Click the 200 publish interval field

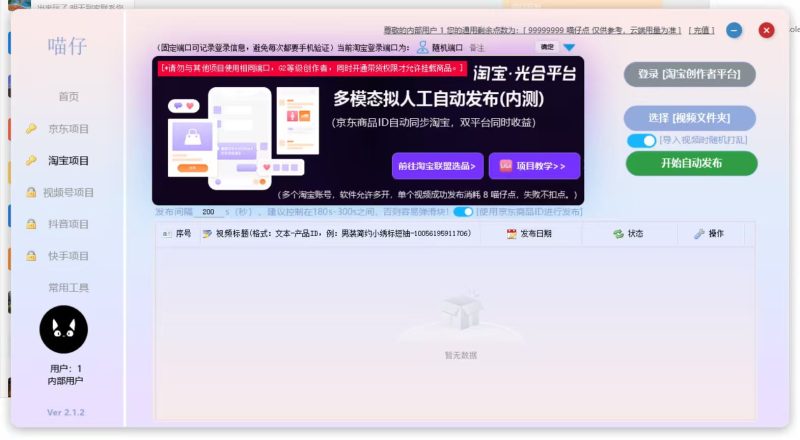click(208, 212)
